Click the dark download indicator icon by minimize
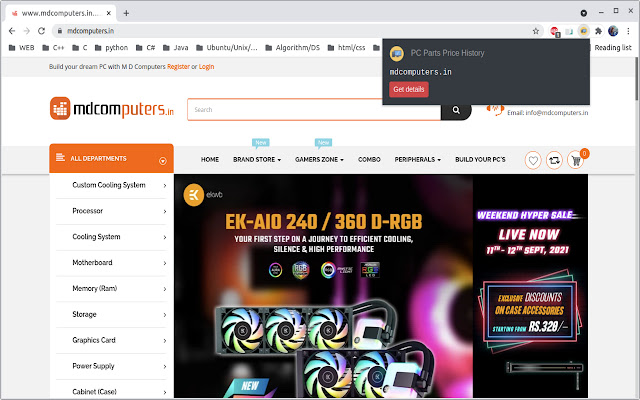This screenshot has width=640, height=400. (x=584, y=13)
